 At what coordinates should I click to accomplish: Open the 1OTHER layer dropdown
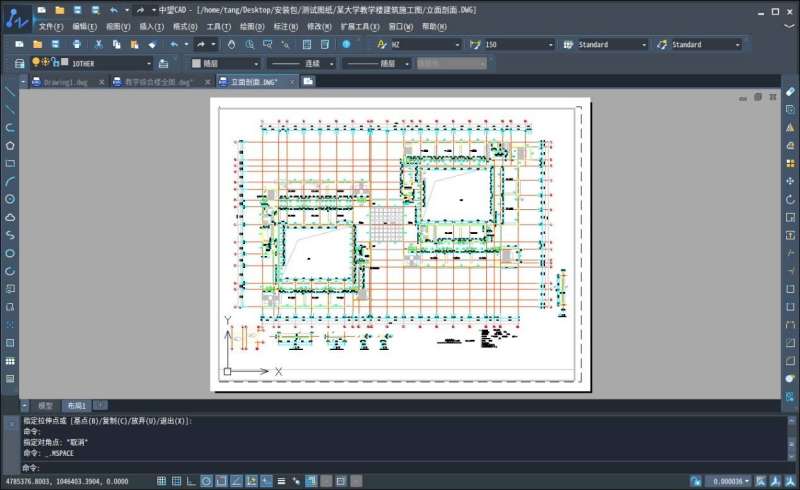click(x=110, y=63)
